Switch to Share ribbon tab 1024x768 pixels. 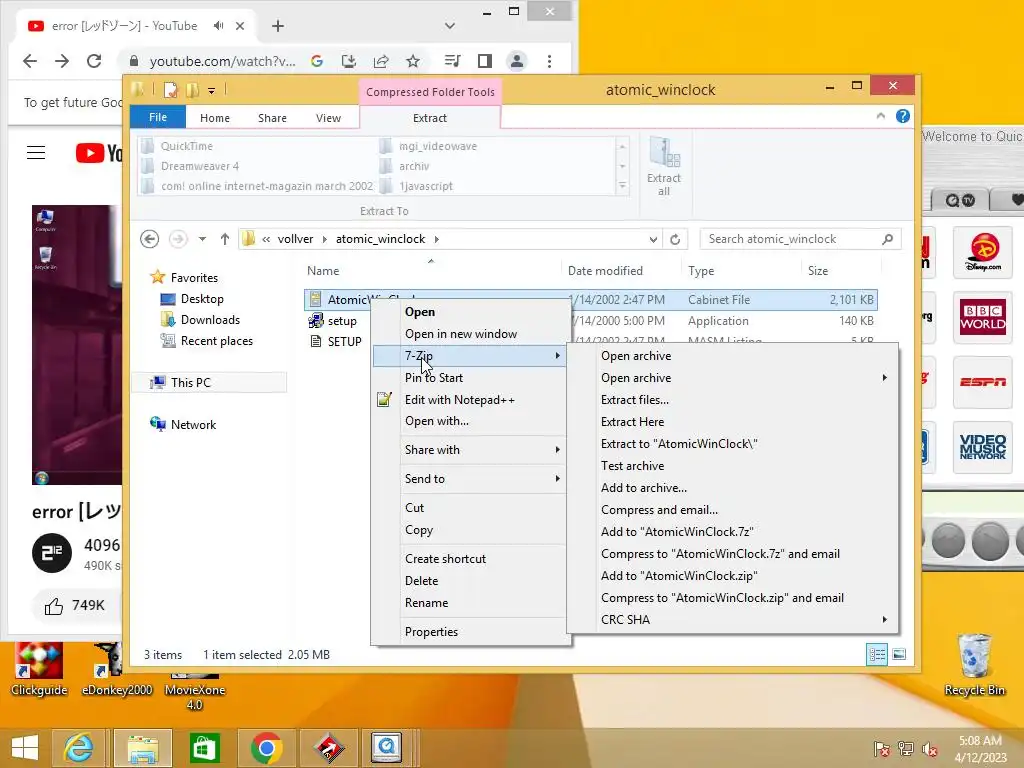(x=272, y=118)
